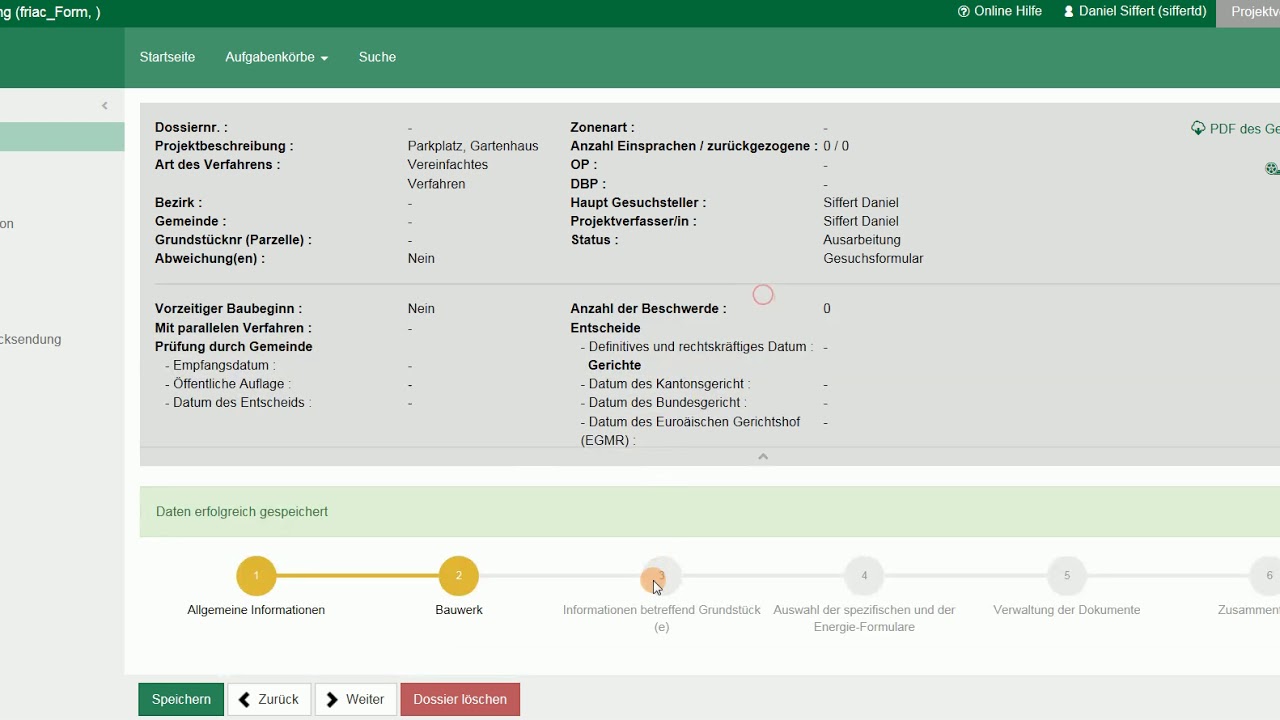1280x720 pixels.
Task: Click the 'Gerichte' subheading
Action: (614, 365)
